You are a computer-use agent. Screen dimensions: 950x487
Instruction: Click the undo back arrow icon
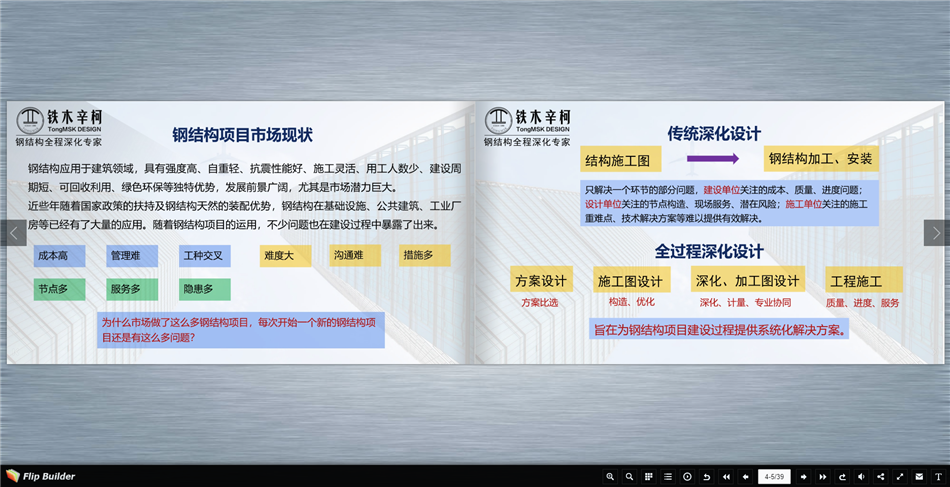(x=707, y=477)
